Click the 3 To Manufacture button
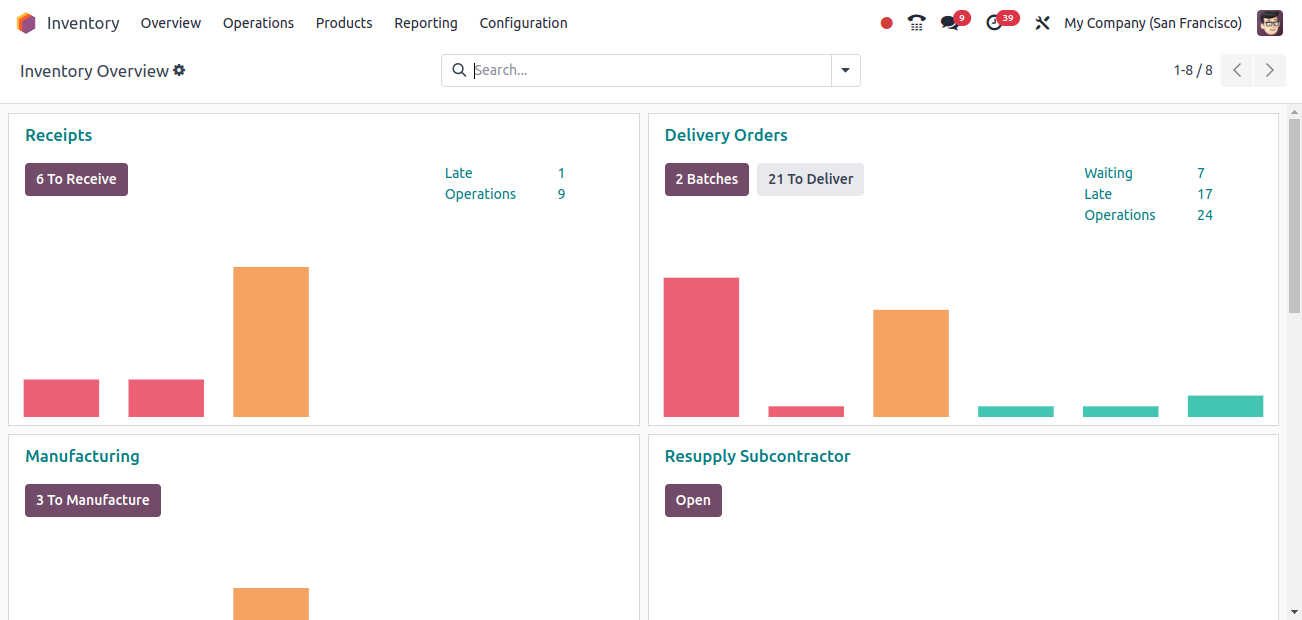Screen dimensions: 1302x620 point(93,500)
